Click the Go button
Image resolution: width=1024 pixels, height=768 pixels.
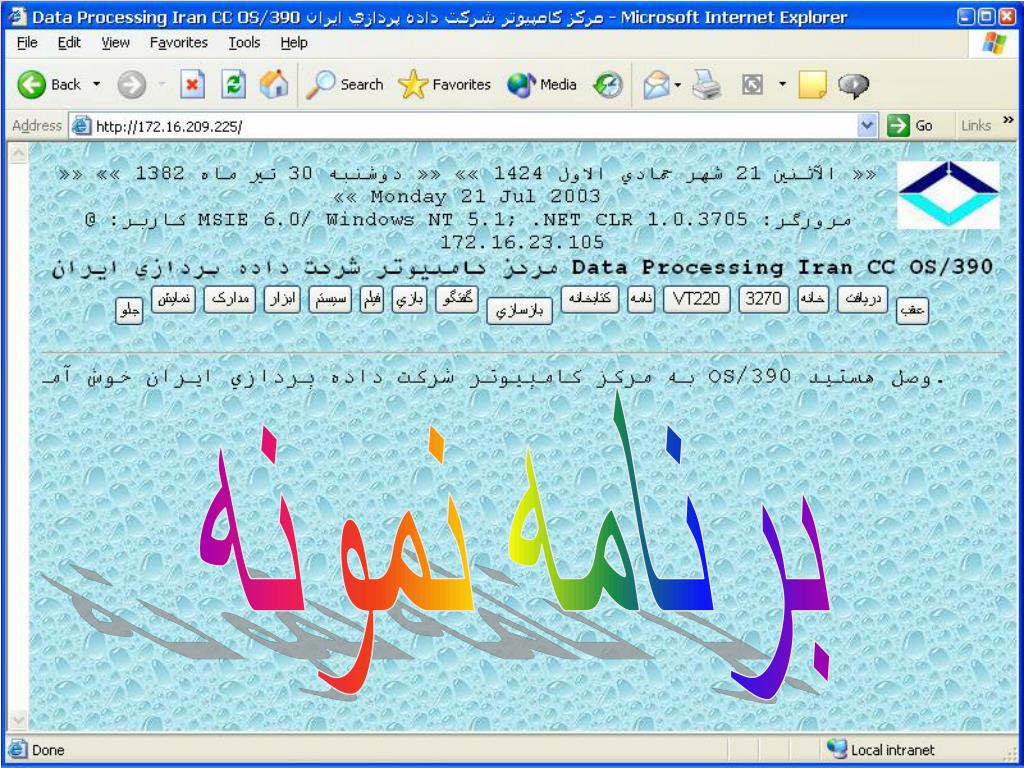[910, 126]
